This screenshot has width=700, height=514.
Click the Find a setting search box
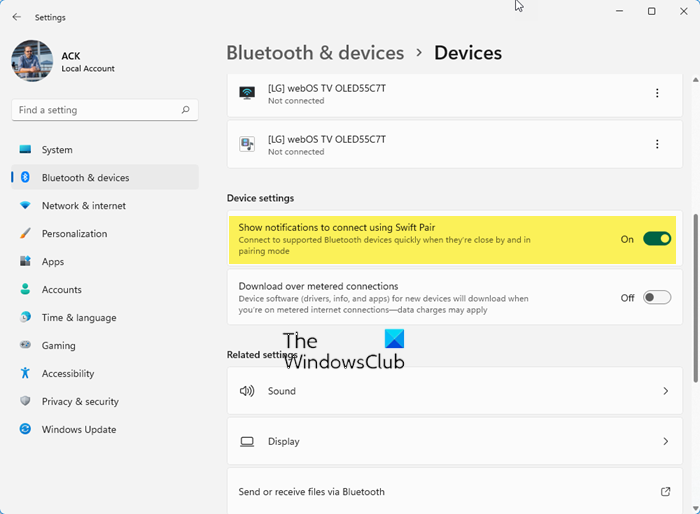click(x=96, y=110)
